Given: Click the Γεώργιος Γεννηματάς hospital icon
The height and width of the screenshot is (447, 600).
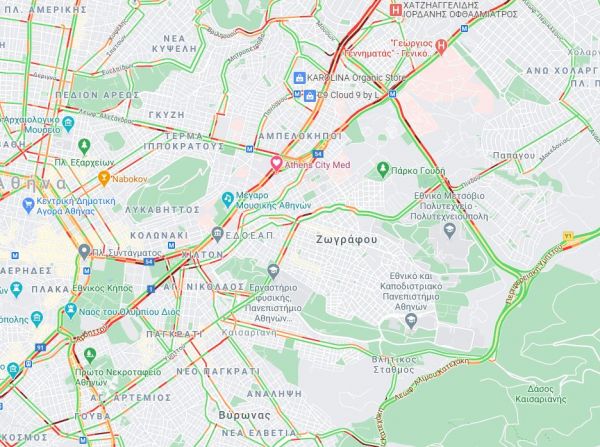Looking at the screenshot, I should 441,46.
